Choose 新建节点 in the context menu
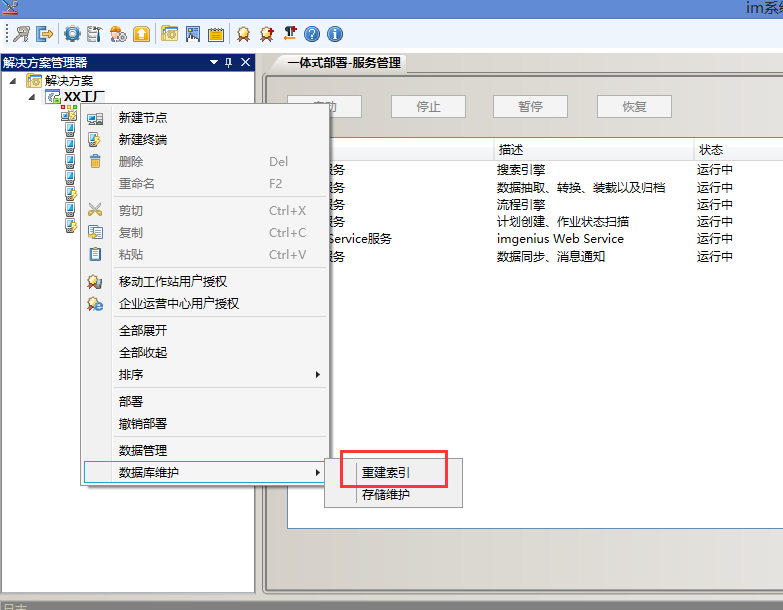Image resolution: width=783 pixels, height=610 pixels. 143,118
